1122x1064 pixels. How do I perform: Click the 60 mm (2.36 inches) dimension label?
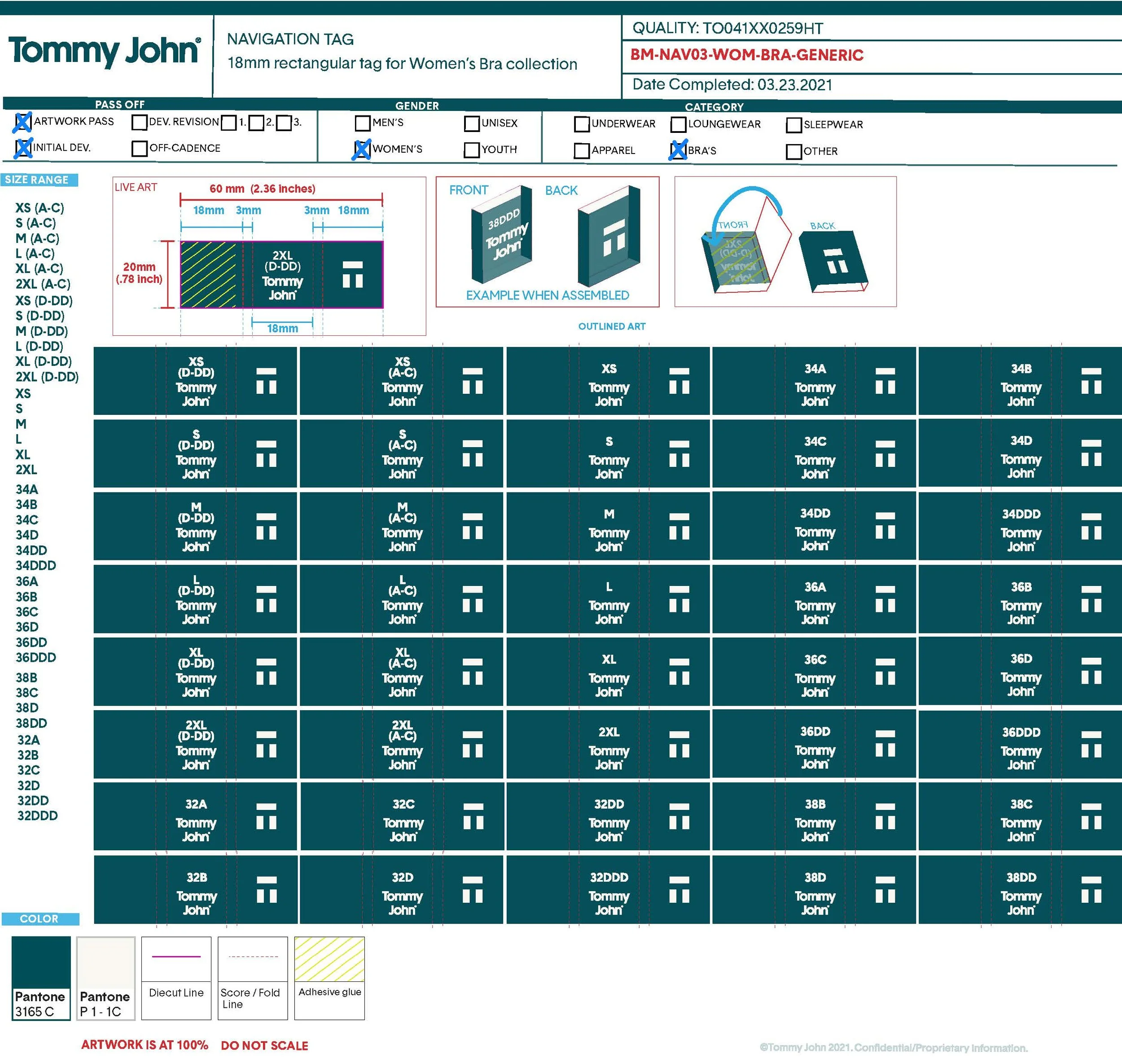point(263,188)
